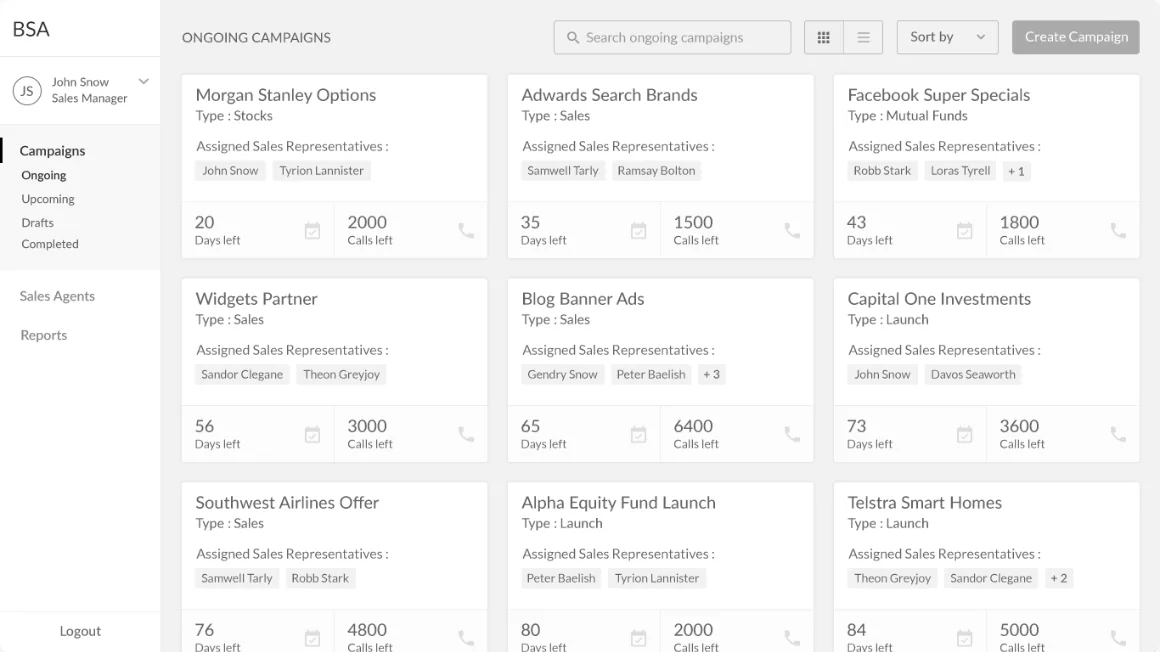
Task: Expand +3 more reps on Blog Banner Ads
Action: pyautogui.click(x=711, y=374)
